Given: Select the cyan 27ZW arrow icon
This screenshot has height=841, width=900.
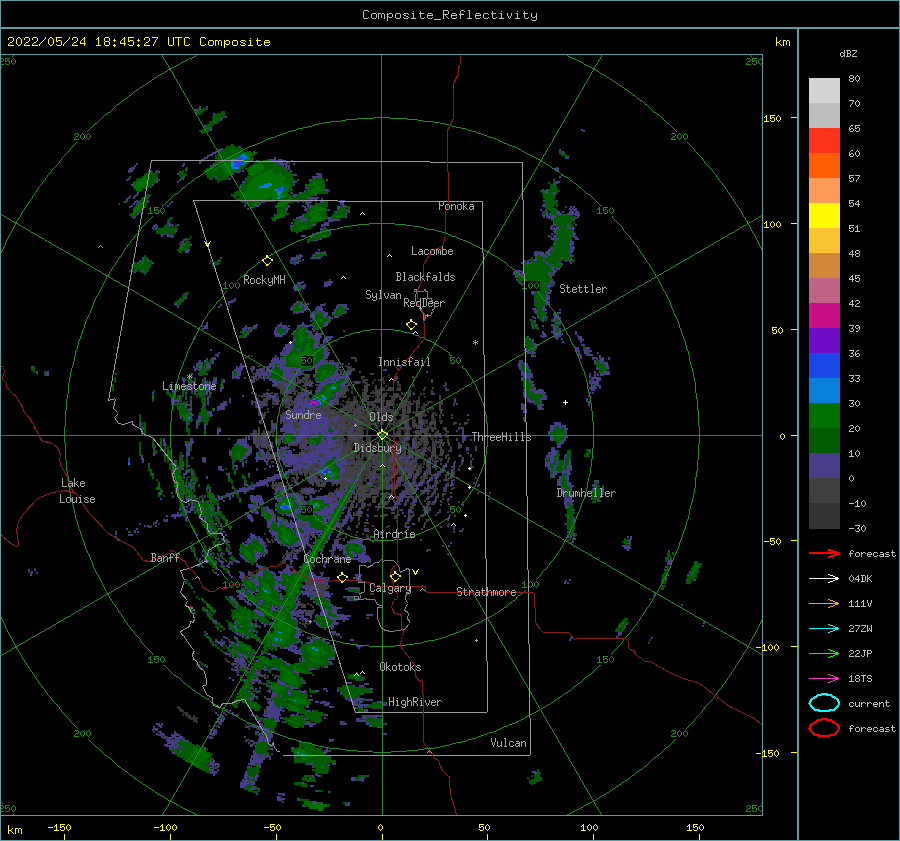Looking at the screenshot, I should (x=824, y=629).
